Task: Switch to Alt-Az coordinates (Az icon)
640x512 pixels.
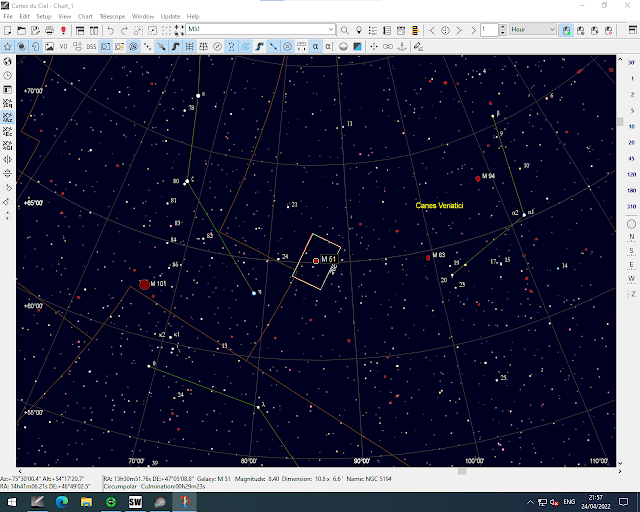Action: [7, 118]
